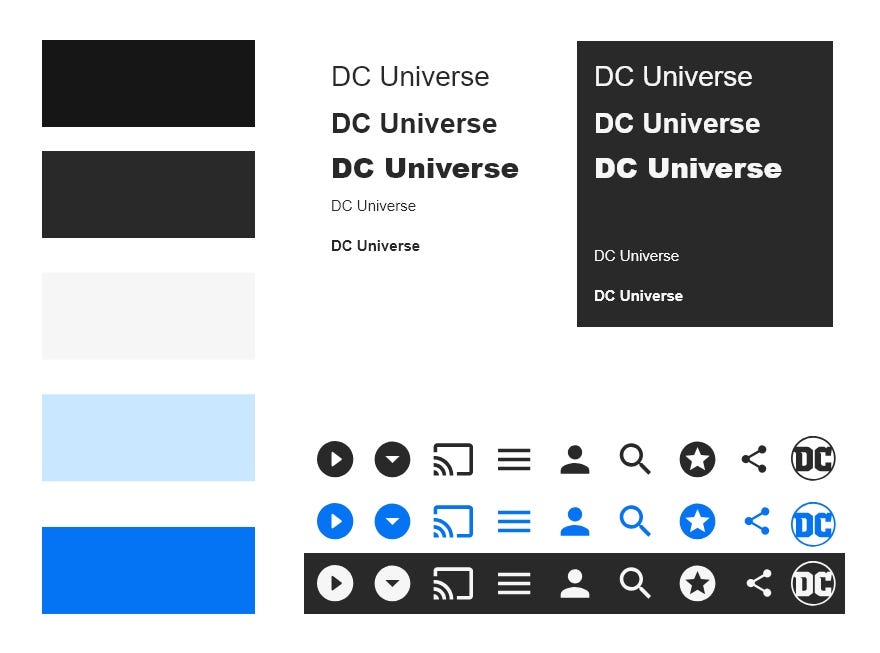
Task: Click the blue user profile icon
Action: click(575, 522)
